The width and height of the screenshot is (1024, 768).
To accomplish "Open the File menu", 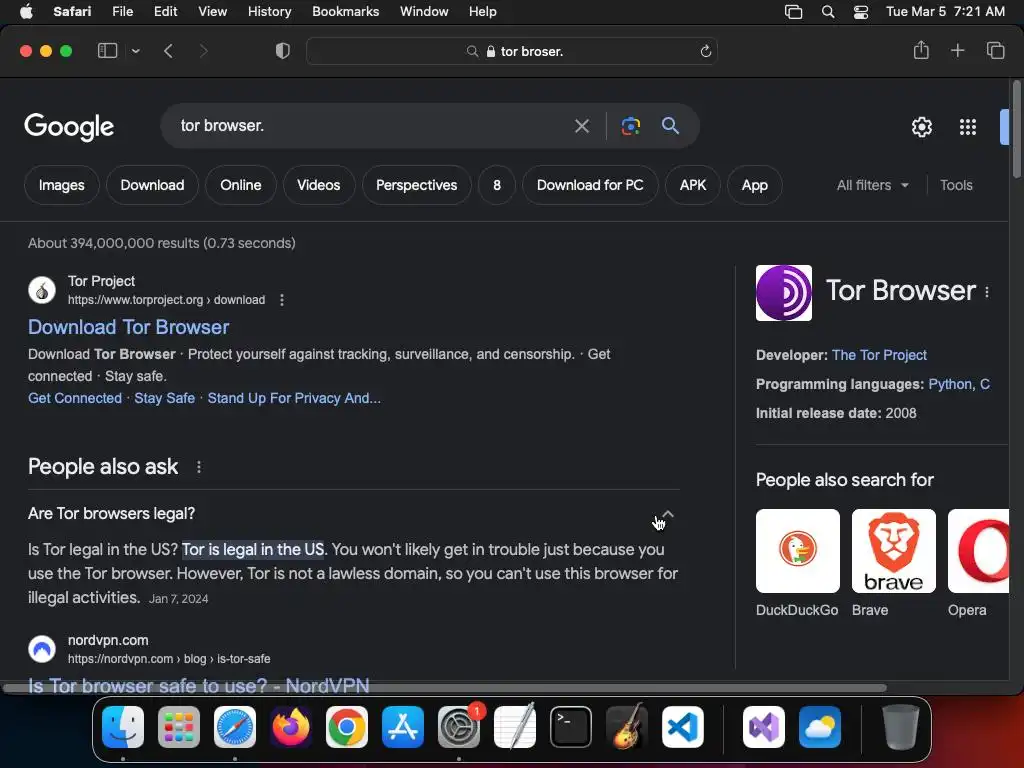I will [x=122, y=12].
